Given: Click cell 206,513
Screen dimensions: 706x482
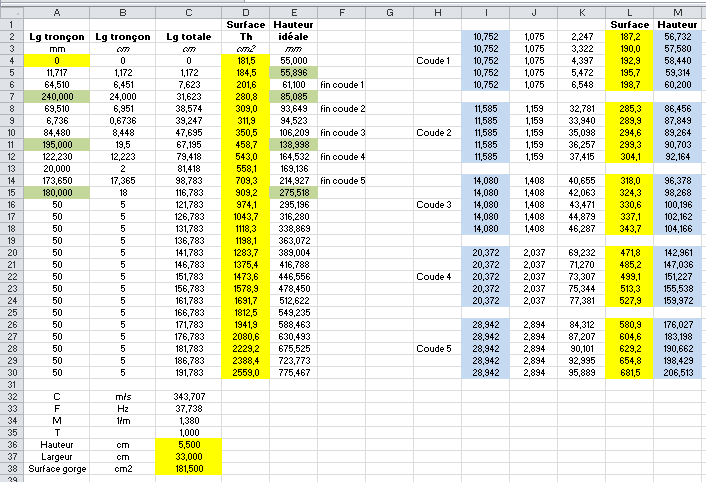Looking at the screenshot, I should [679, 373].
